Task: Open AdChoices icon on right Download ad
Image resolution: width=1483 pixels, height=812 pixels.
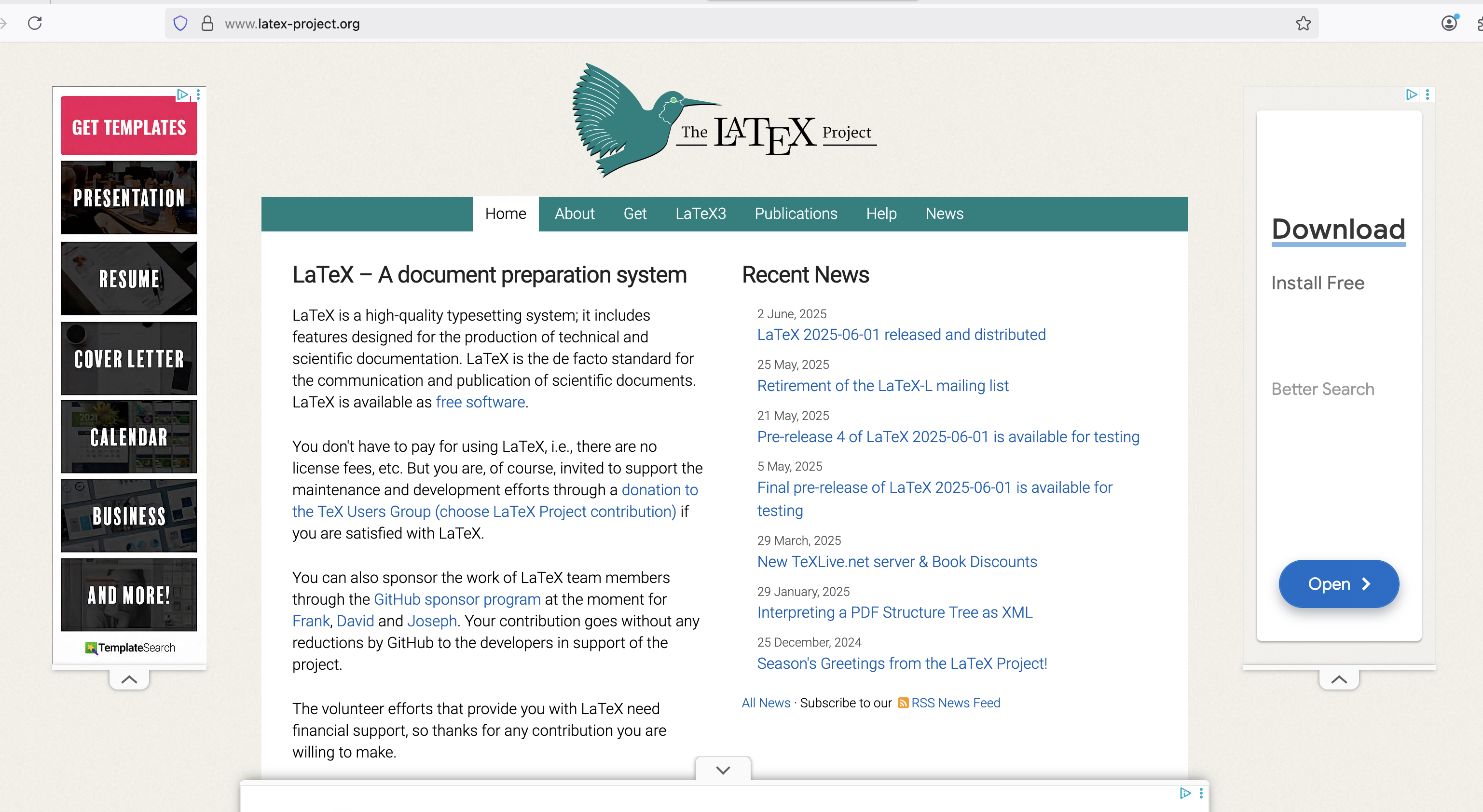Action: coord(1411,95)
